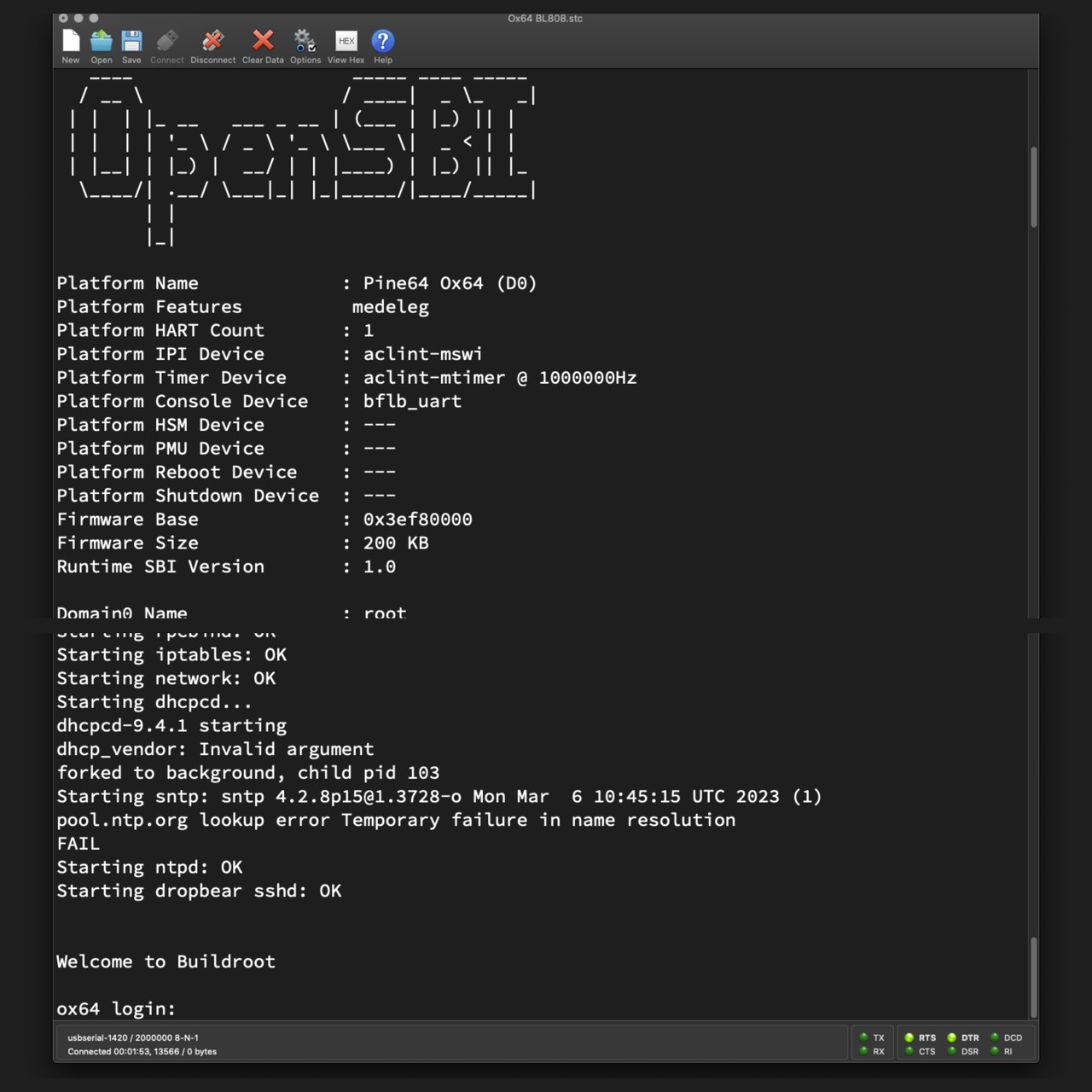The height and width of the screenshot is (1092, 1092).
Task: Save the current session with floppy icon
Action: pyautogui.click(x=131, y=42)
